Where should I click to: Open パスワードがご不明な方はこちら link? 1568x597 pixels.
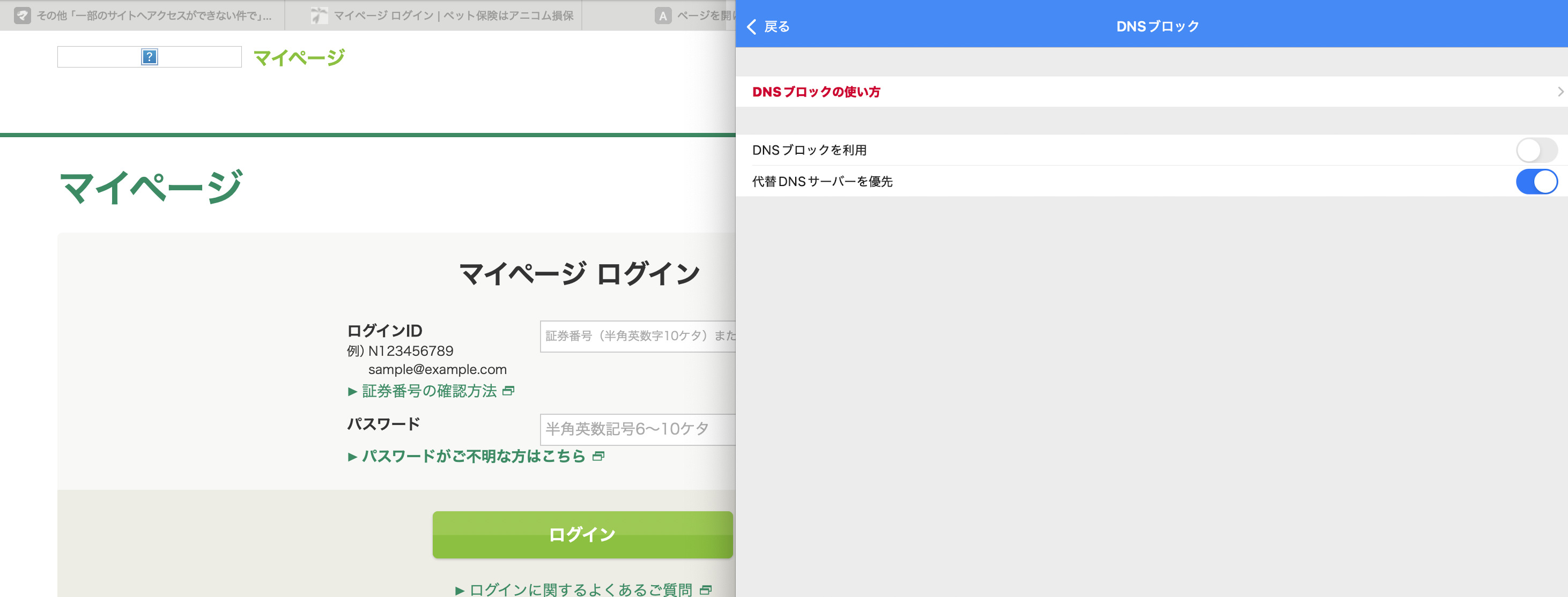(473, 456)
